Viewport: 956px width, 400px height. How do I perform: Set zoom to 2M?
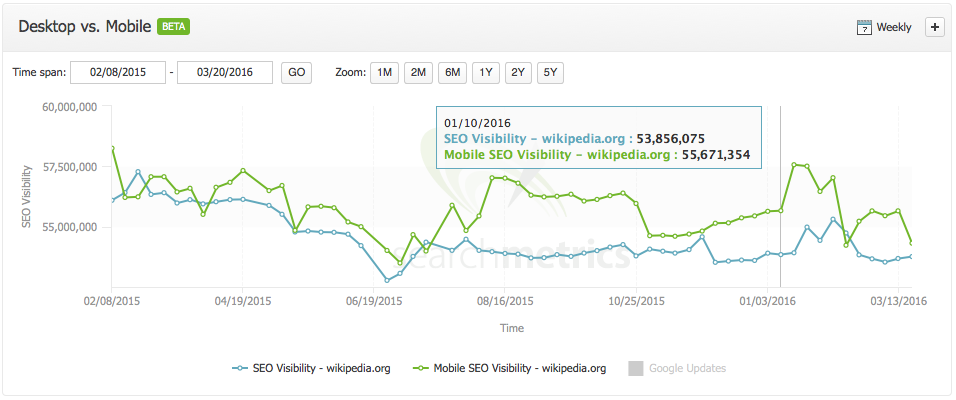418,72
